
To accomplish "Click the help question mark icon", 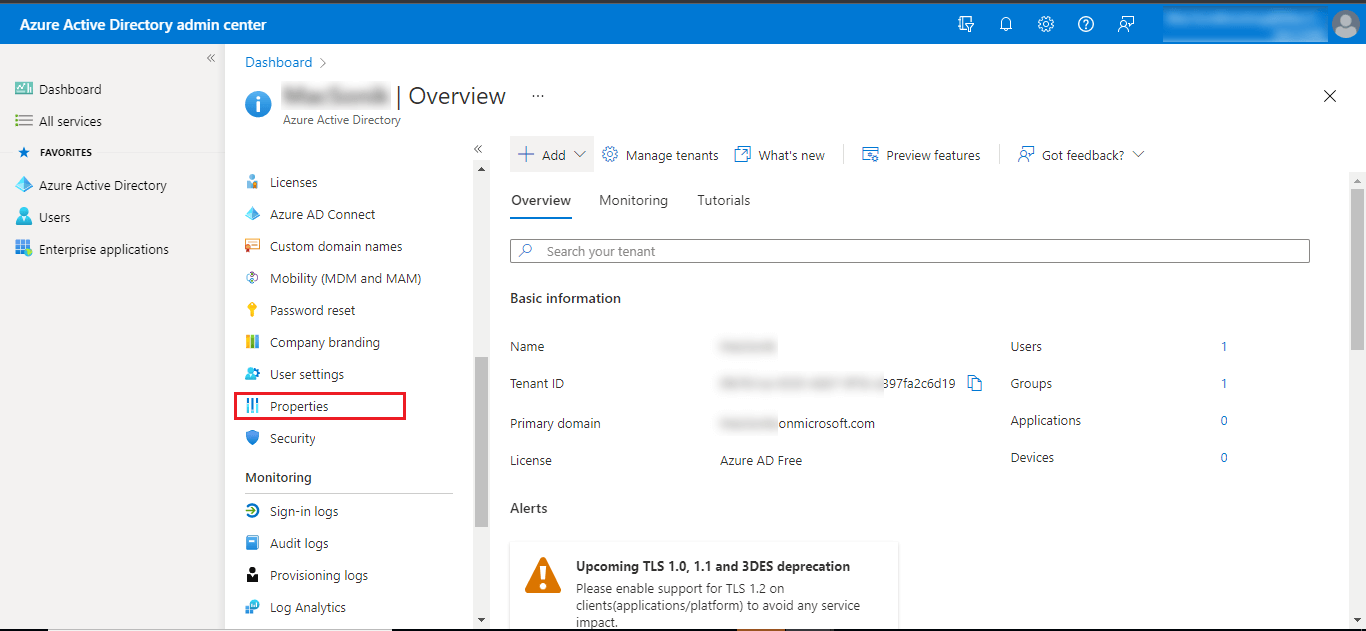I will coord(1086,24).
